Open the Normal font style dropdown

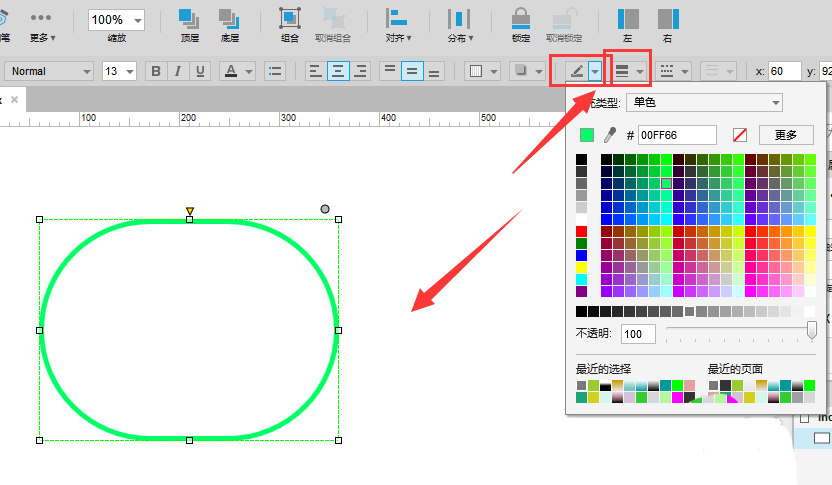coord(49,71)
